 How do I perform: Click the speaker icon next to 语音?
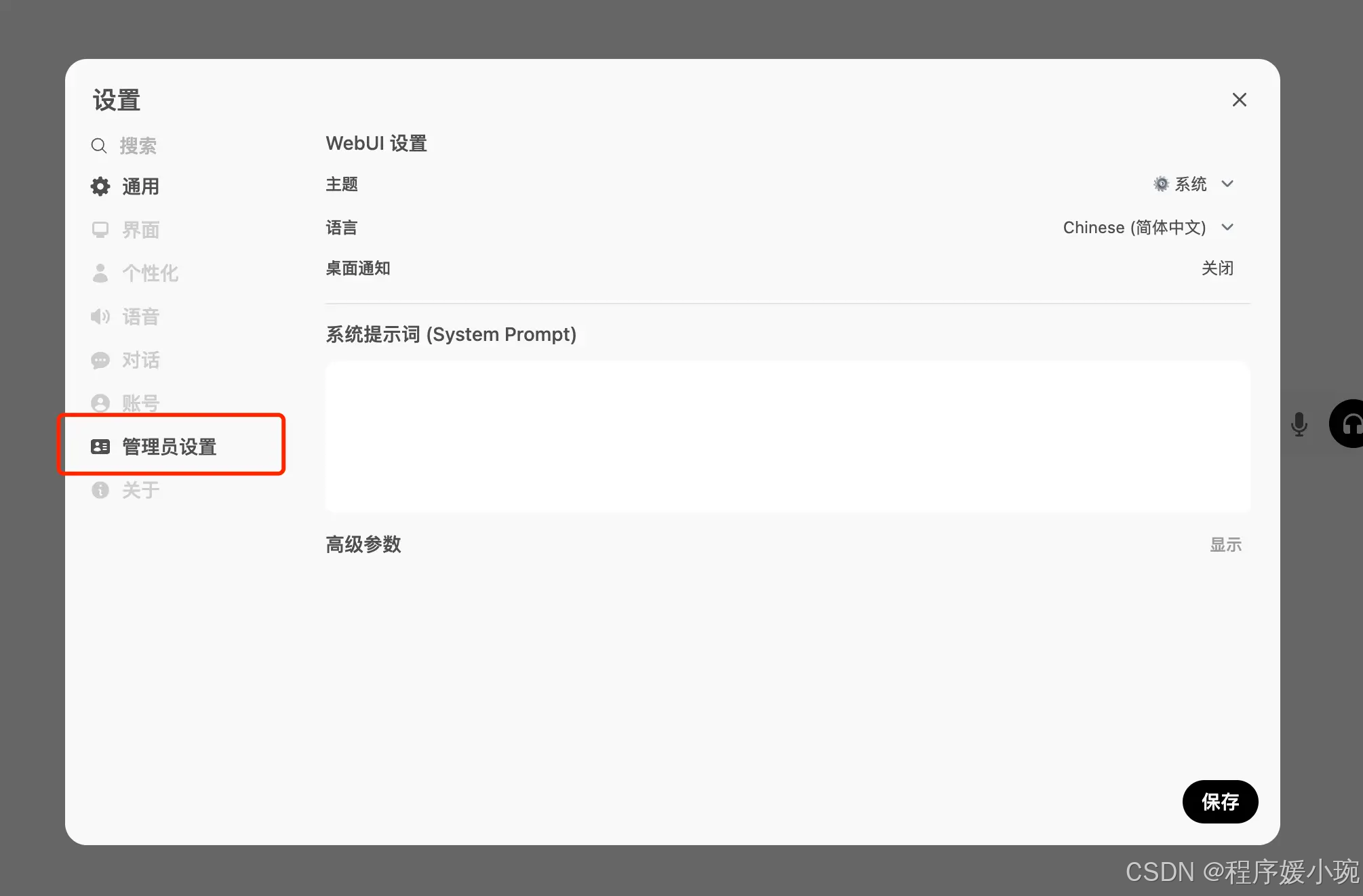pos(100,317)
